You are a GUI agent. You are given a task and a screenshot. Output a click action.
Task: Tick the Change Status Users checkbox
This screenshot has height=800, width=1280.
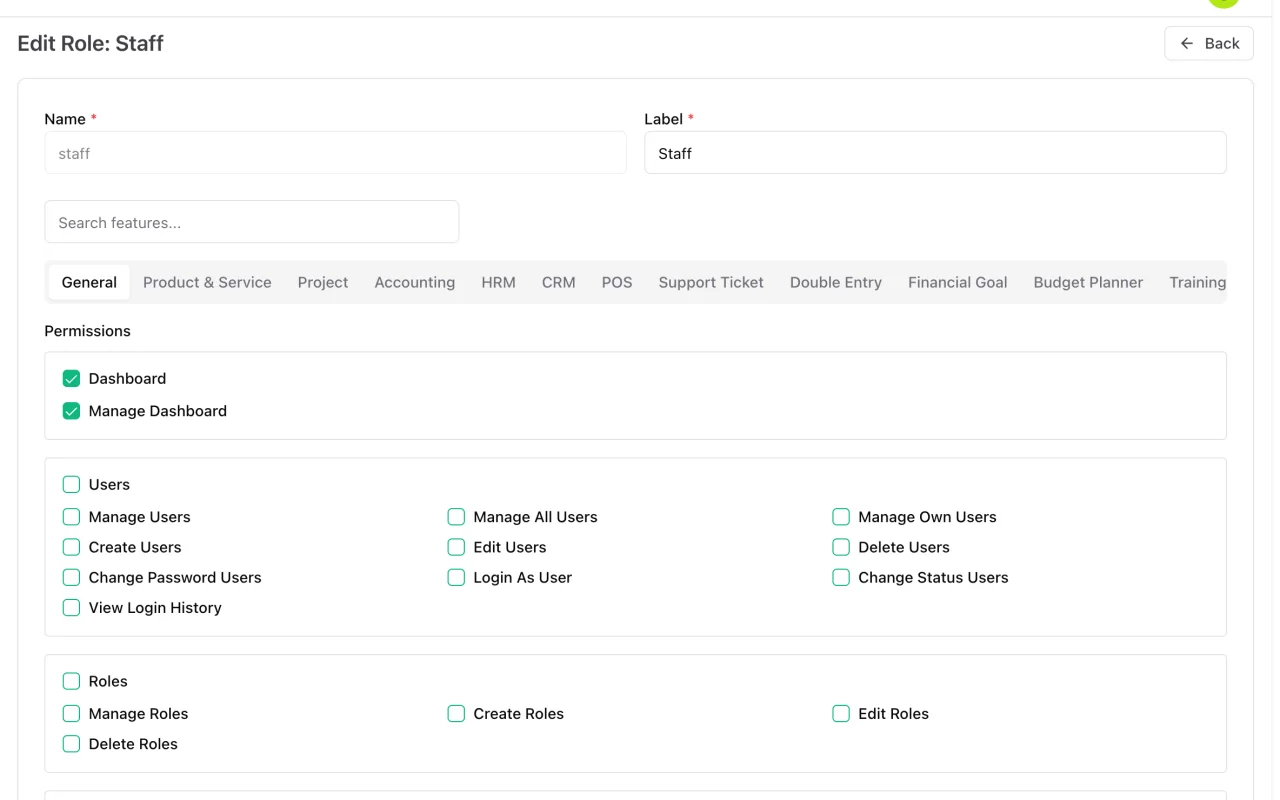coord(841,577)
